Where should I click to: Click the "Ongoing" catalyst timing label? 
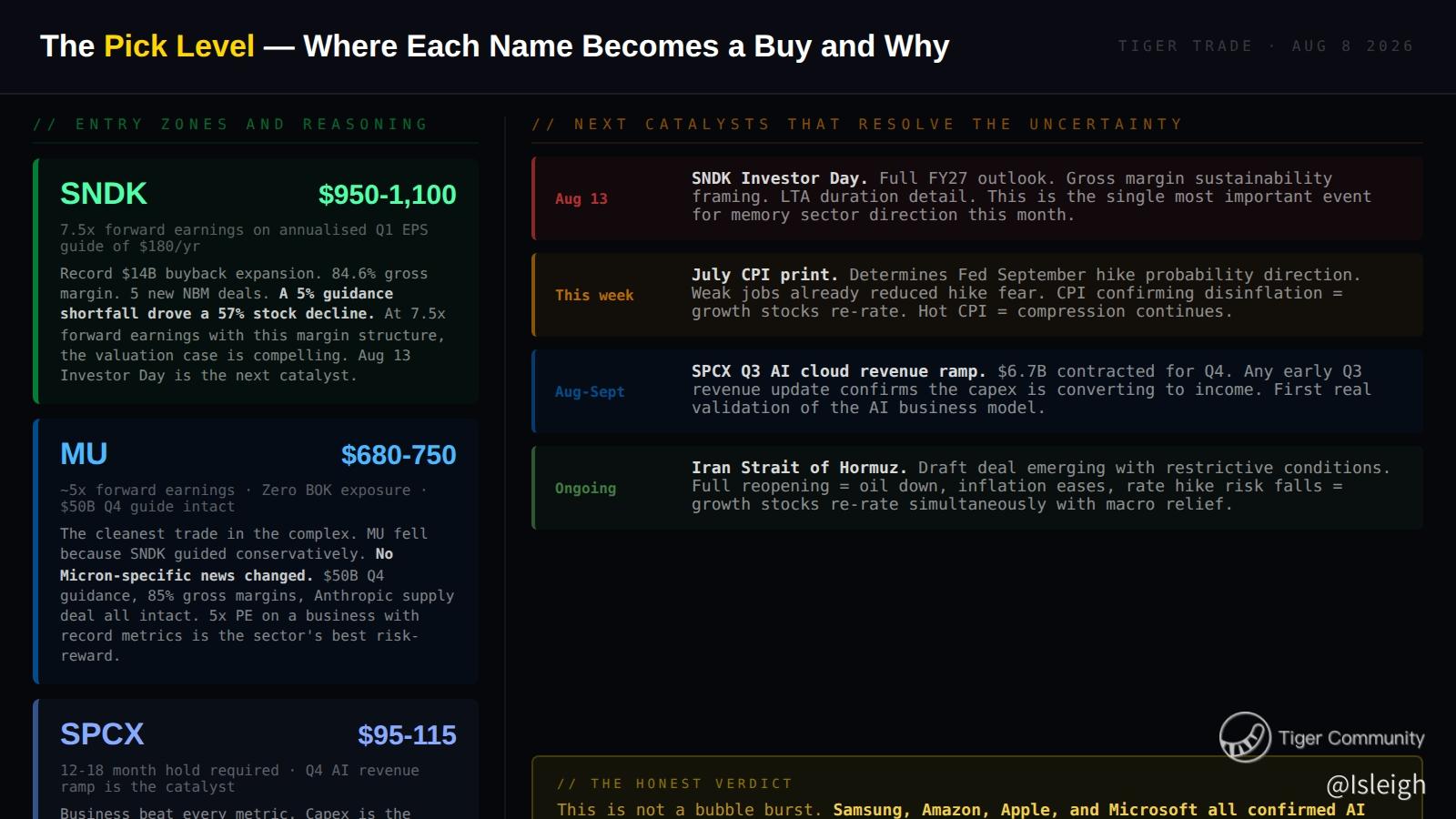[585, 488]
